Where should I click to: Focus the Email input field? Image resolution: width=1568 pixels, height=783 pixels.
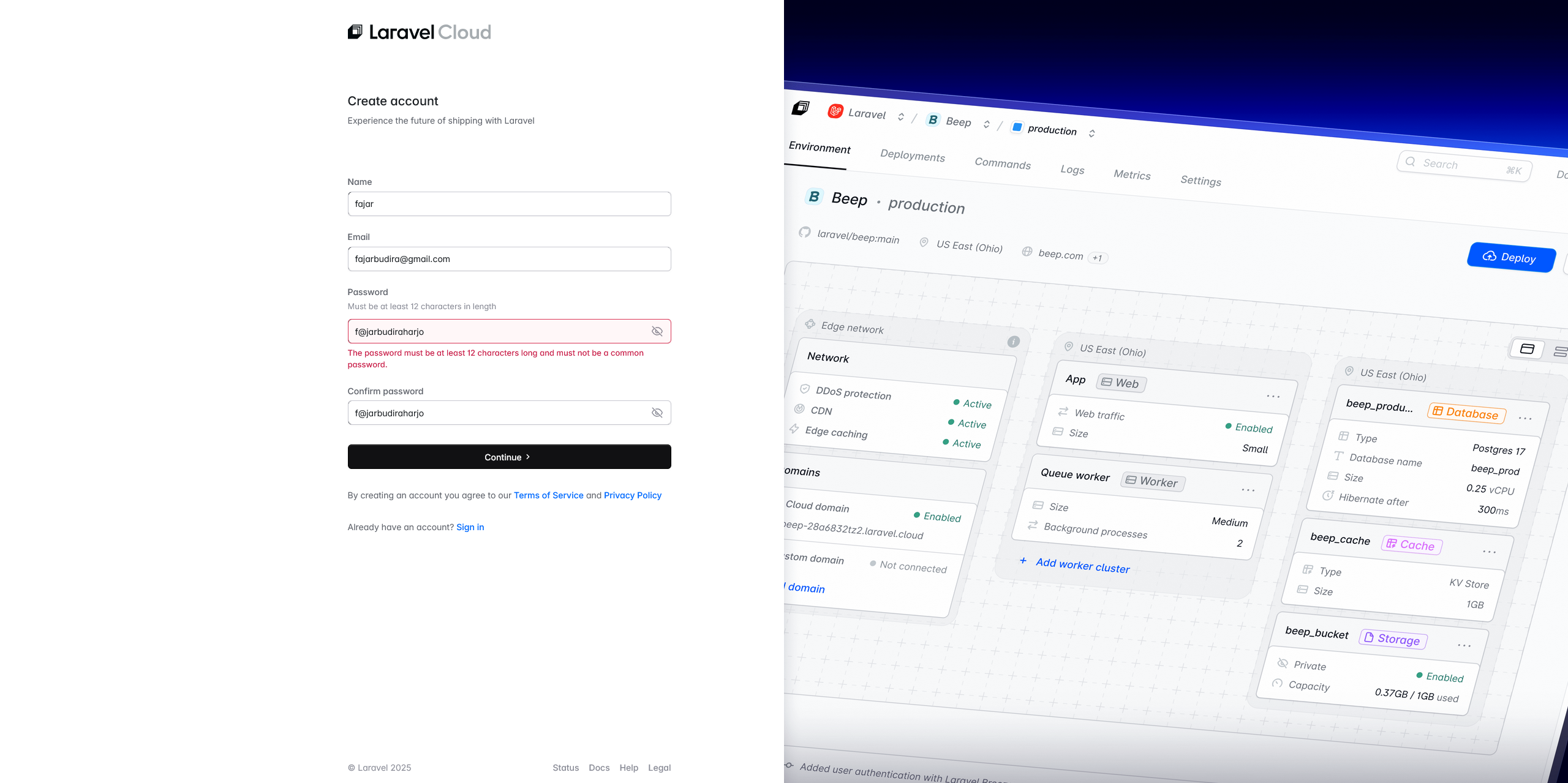(509, 259)
